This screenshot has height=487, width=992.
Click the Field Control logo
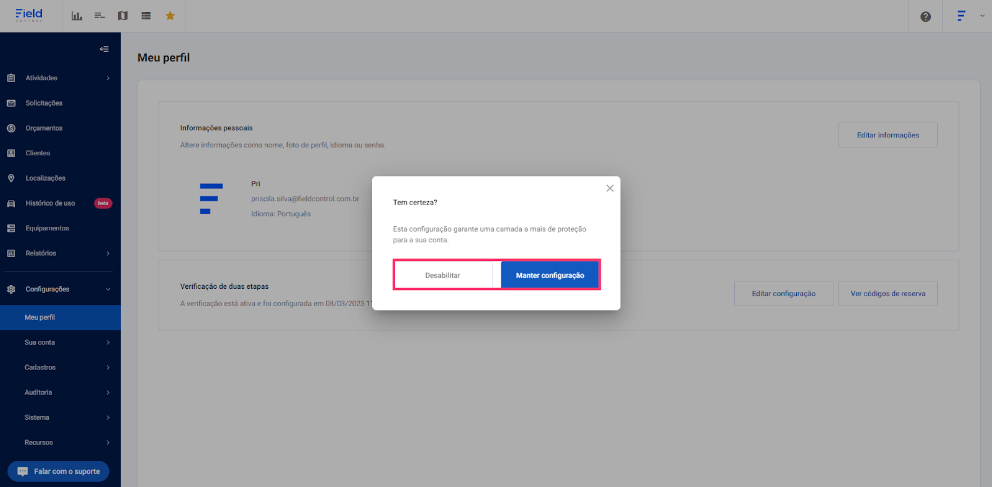pyautogui.click(x=29, y=15)
